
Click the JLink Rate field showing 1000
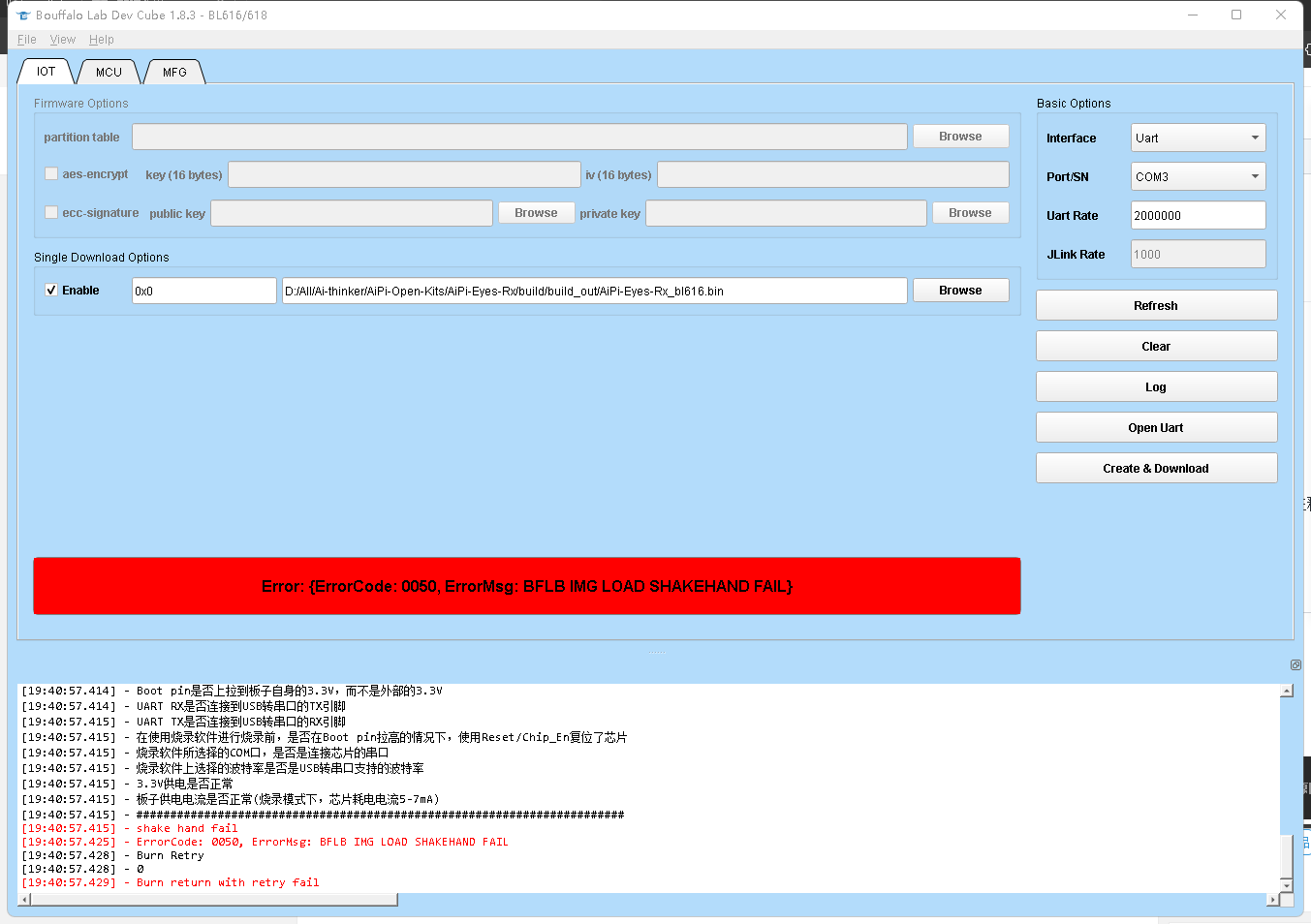[x=1199, y=254]
